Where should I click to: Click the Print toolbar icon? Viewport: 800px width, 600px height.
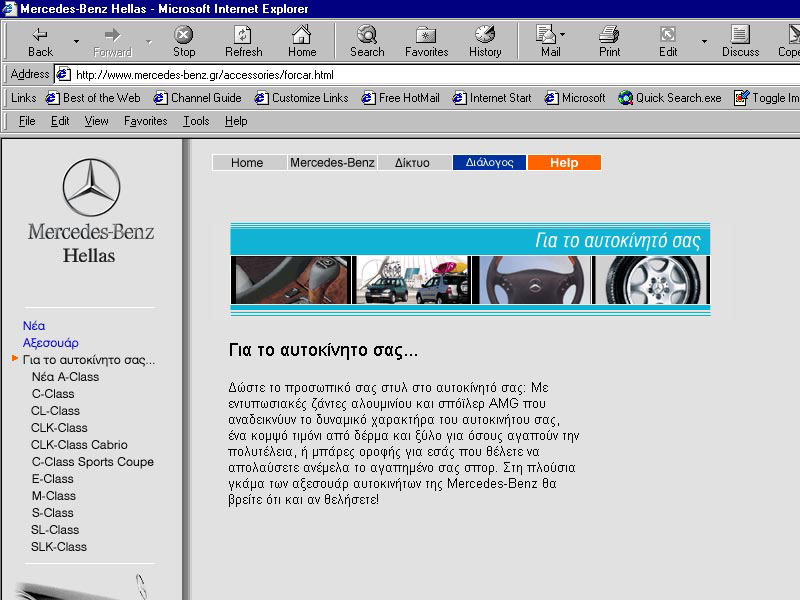click(610, 35)
